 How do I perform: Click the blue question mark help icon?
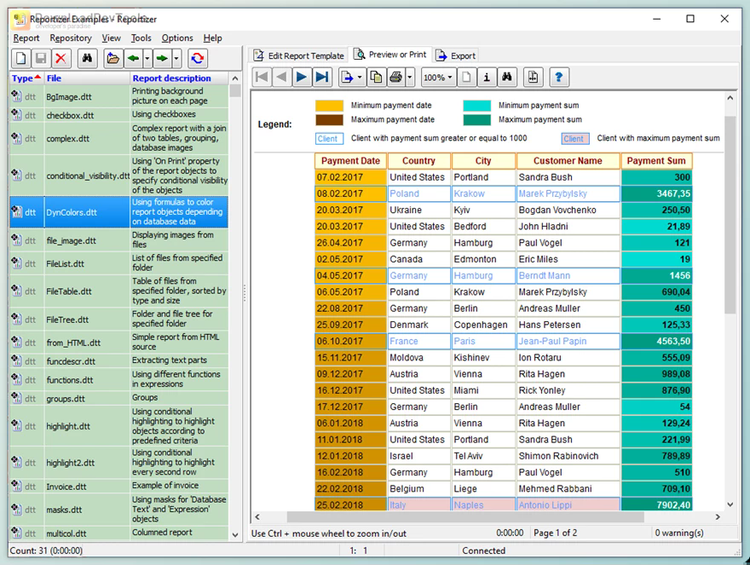click(x=558, y=77)
